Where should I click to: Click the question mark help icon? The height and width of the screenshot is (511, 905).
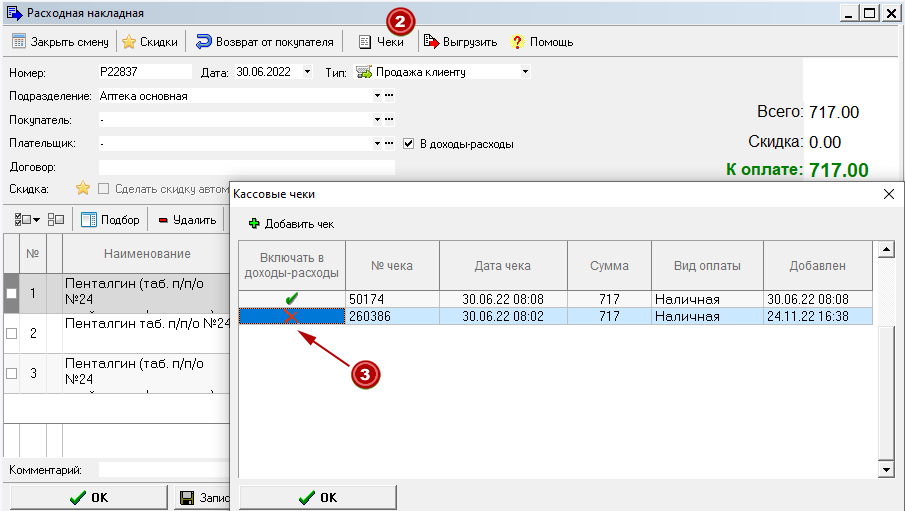point(517,42)
